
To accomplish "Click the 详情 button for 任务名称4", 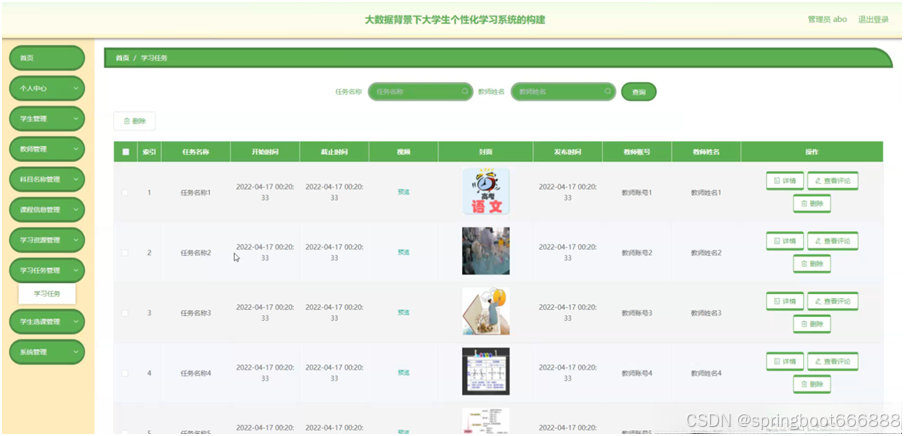I will tap(785, 362).
